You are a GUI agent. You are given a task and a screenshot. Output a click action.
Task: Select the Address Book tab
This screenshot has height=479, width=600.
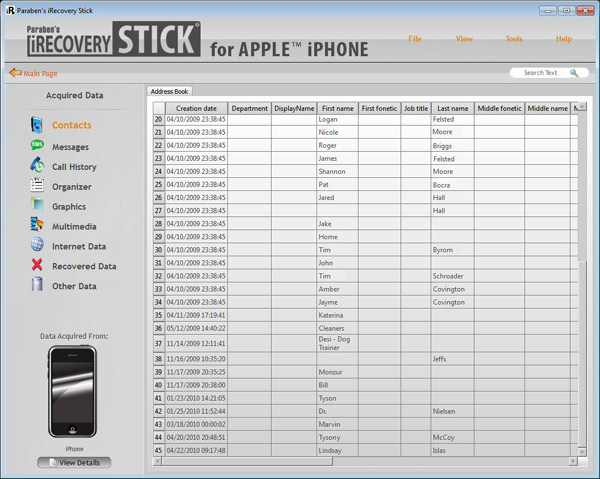tap(170, 91)
